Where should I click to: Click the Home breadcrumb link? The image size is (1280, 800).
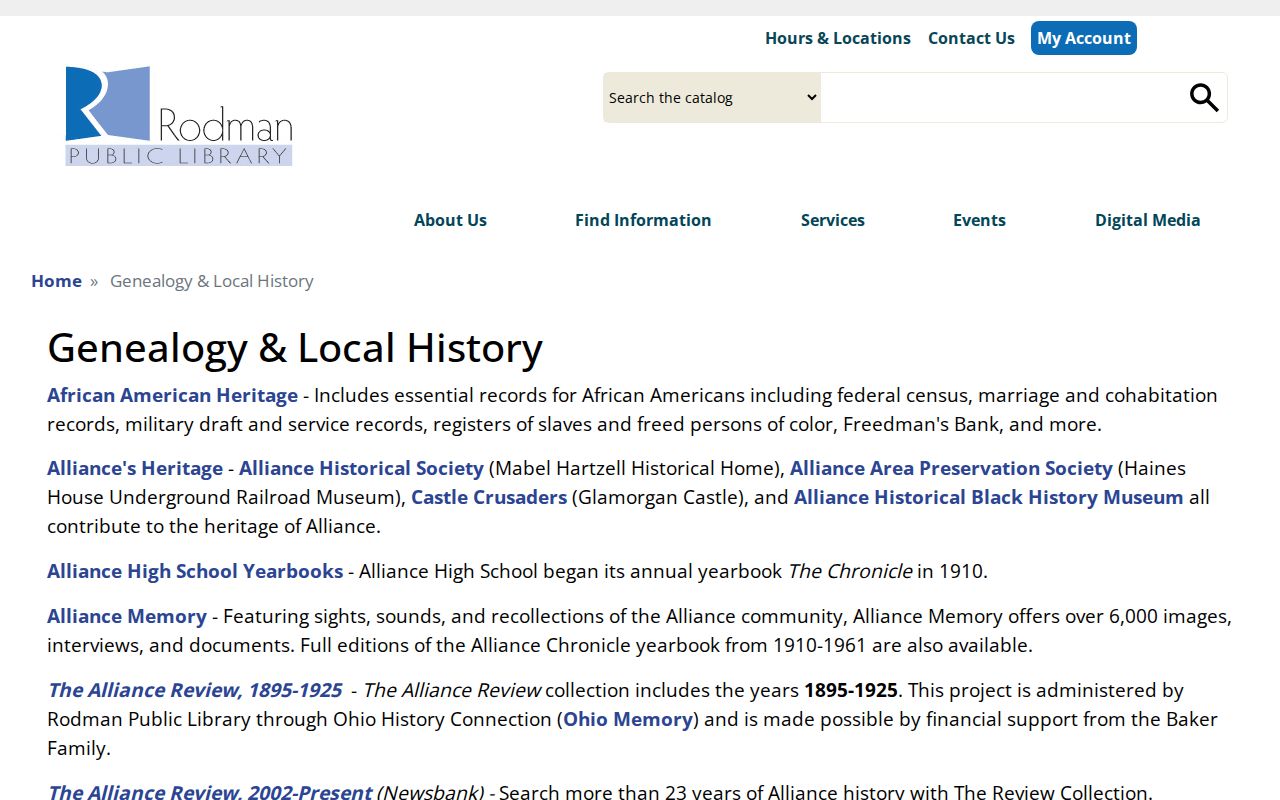click(x=56, y=281)
